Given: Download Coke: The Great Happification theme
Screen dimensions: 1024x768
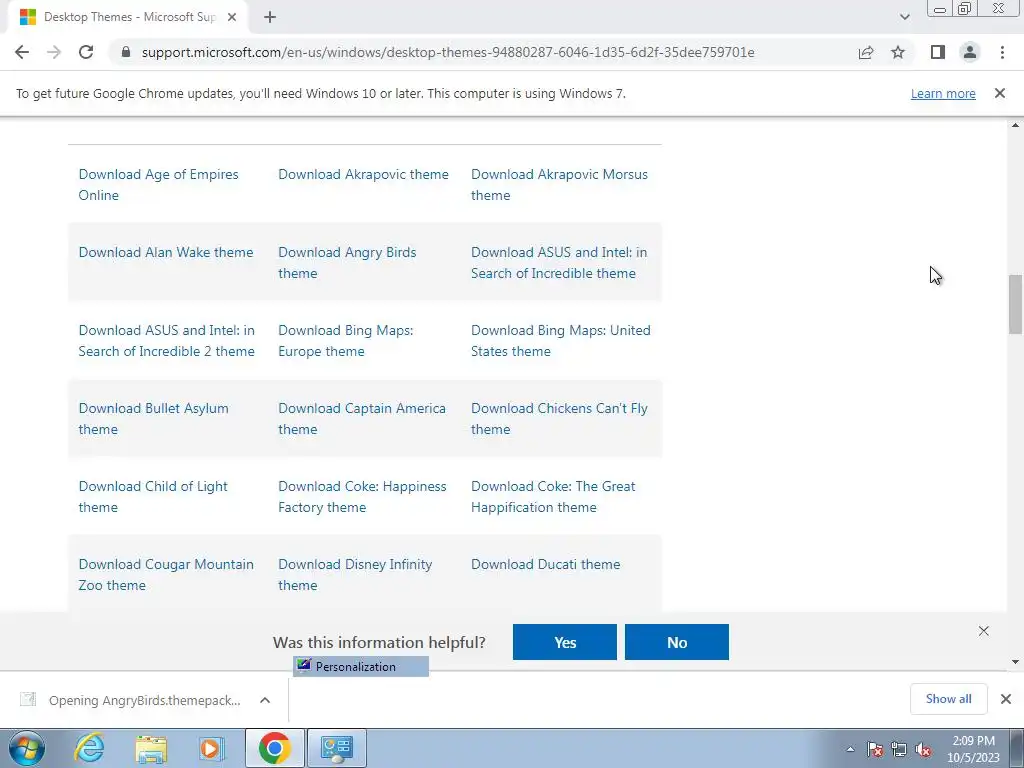Looking at the screenshot, I should pyautogui.click(x=553, y=496).
